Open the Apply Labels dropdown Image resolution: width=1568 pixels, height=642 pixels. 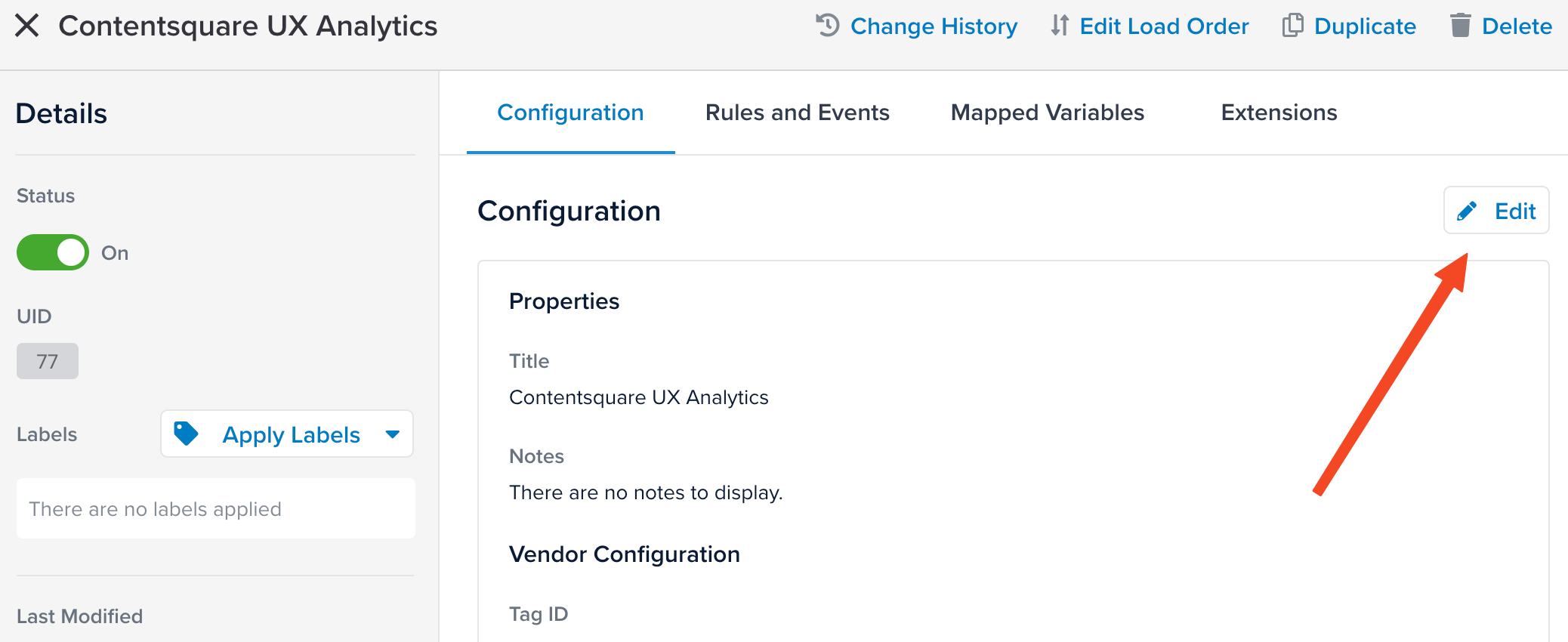287,434
